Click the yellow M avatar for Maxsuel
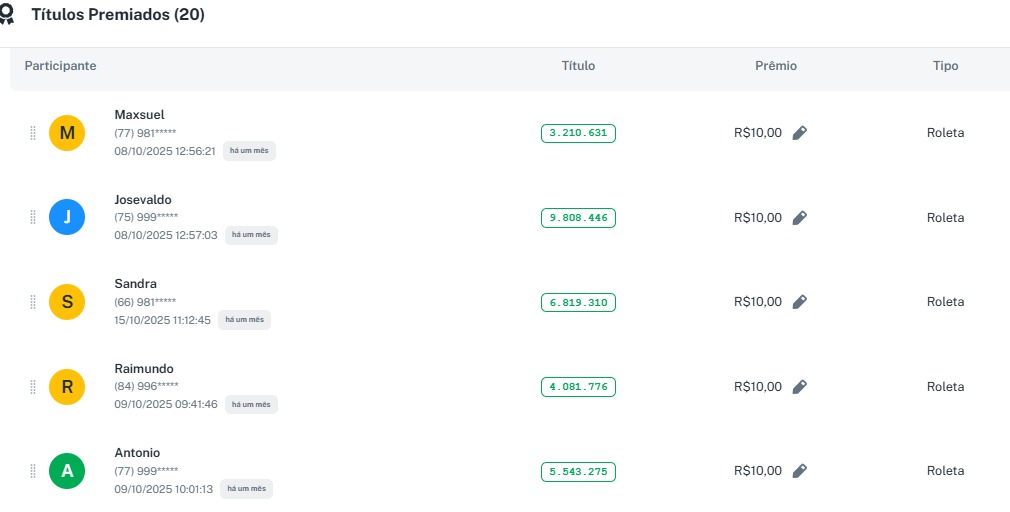This screenshot has width=1010, height=512. point(67,133)
